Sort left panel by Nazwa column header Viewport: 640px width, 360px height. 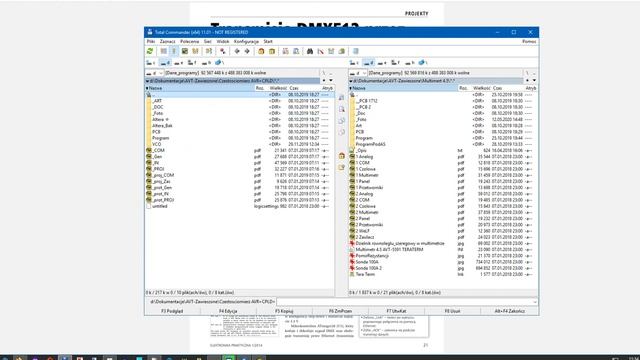(200, 88)
